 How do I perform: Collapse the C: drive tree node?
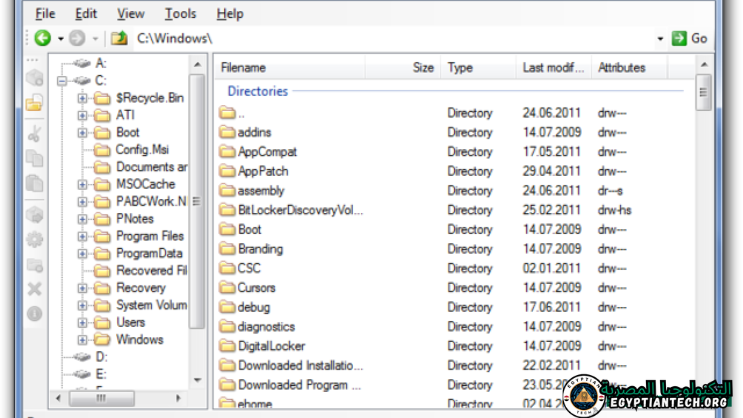[62, 81]
